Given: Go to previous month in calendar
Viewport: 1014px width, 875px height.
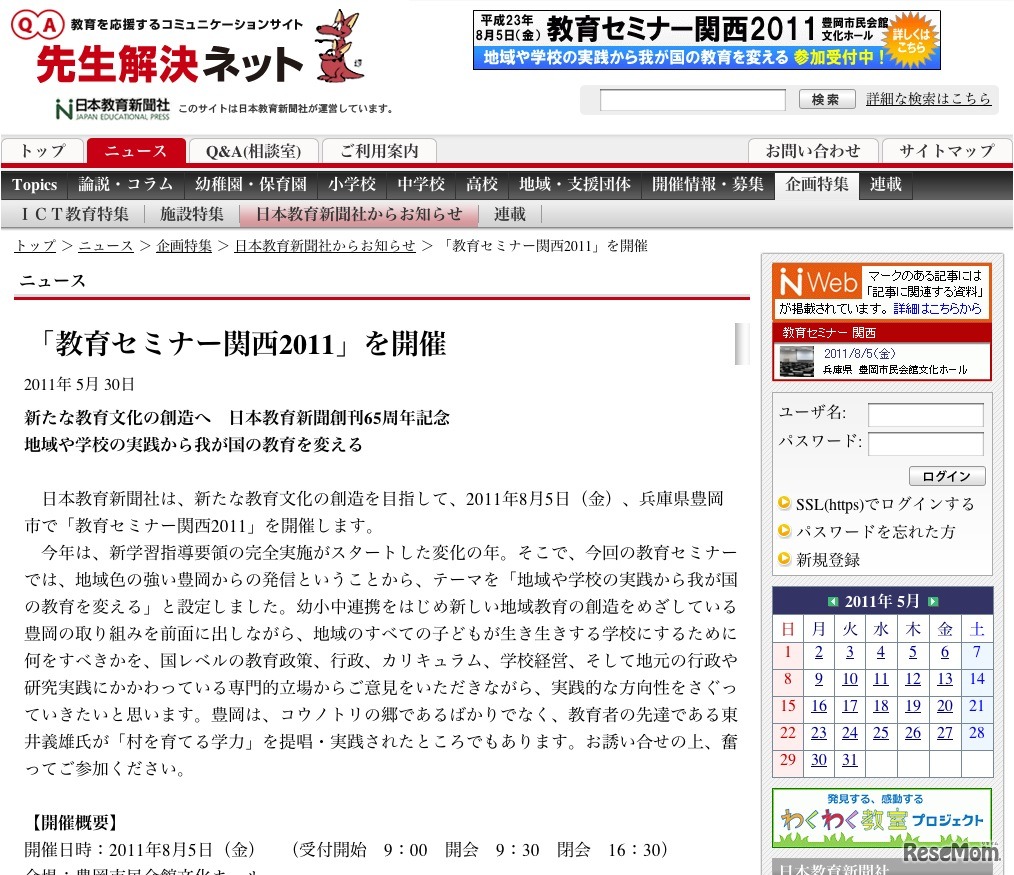Looking at the screenshot, I should 834,602.
